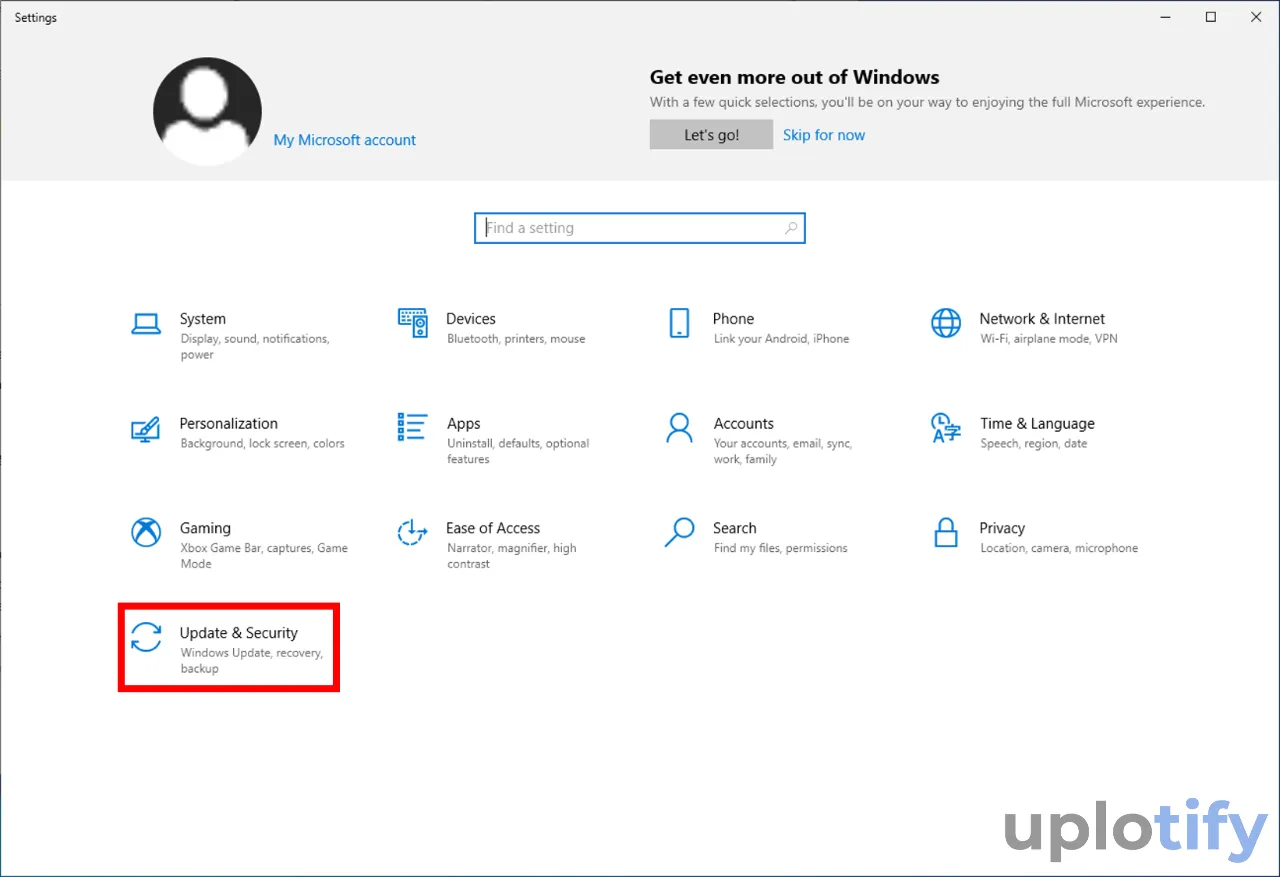Click the magnifier in Find a setting box

(791, 228)
